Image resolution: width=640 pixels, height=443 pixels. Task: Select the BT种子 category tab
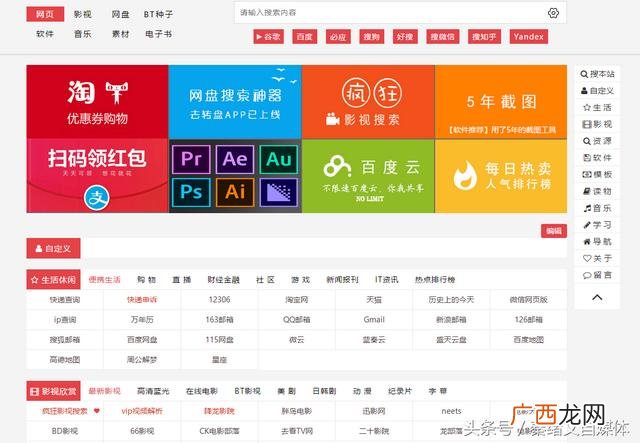click(x=158, y=14)
